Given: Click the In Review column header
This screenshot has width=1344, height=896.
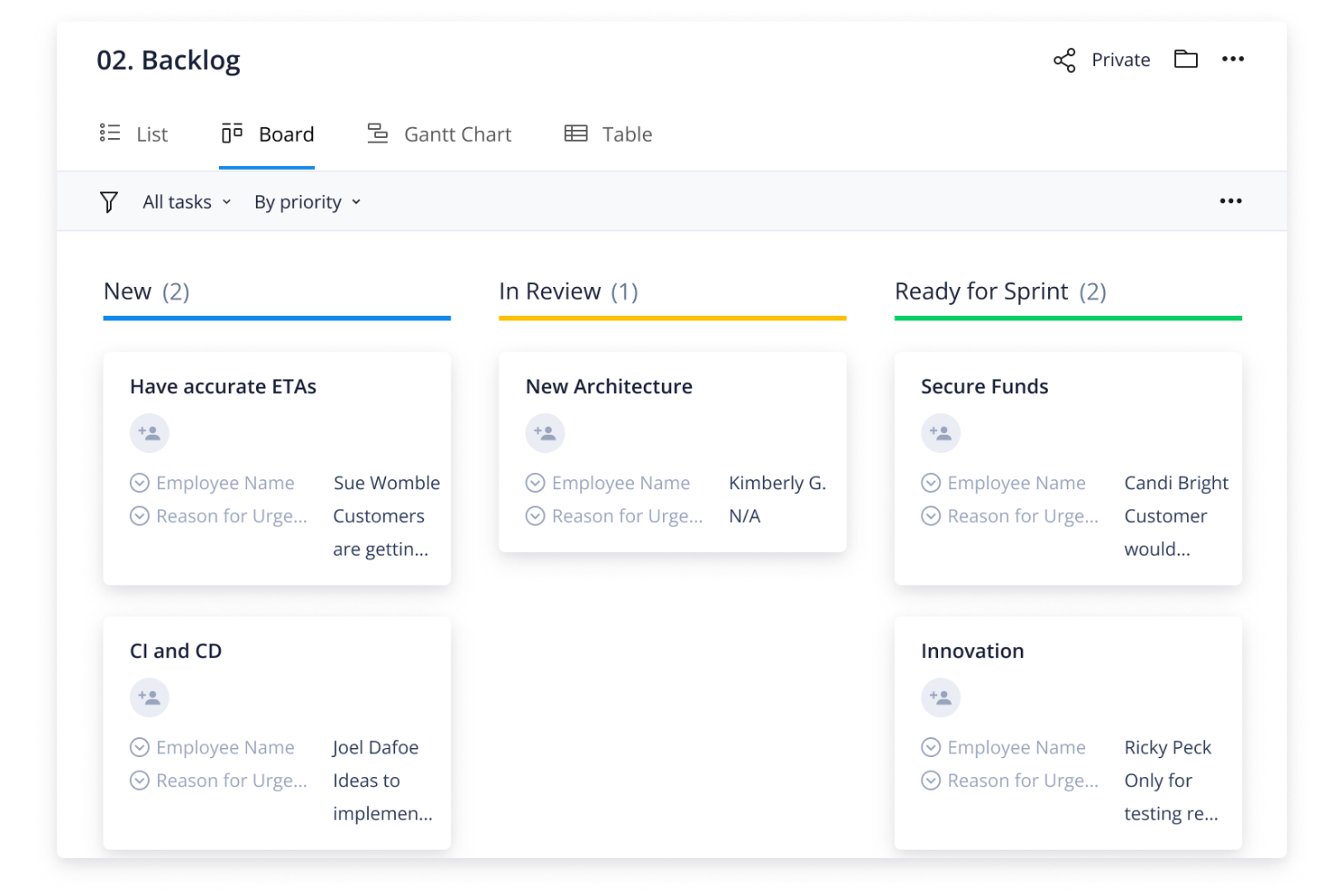Looking at the screenshot, I should (549, 291).
